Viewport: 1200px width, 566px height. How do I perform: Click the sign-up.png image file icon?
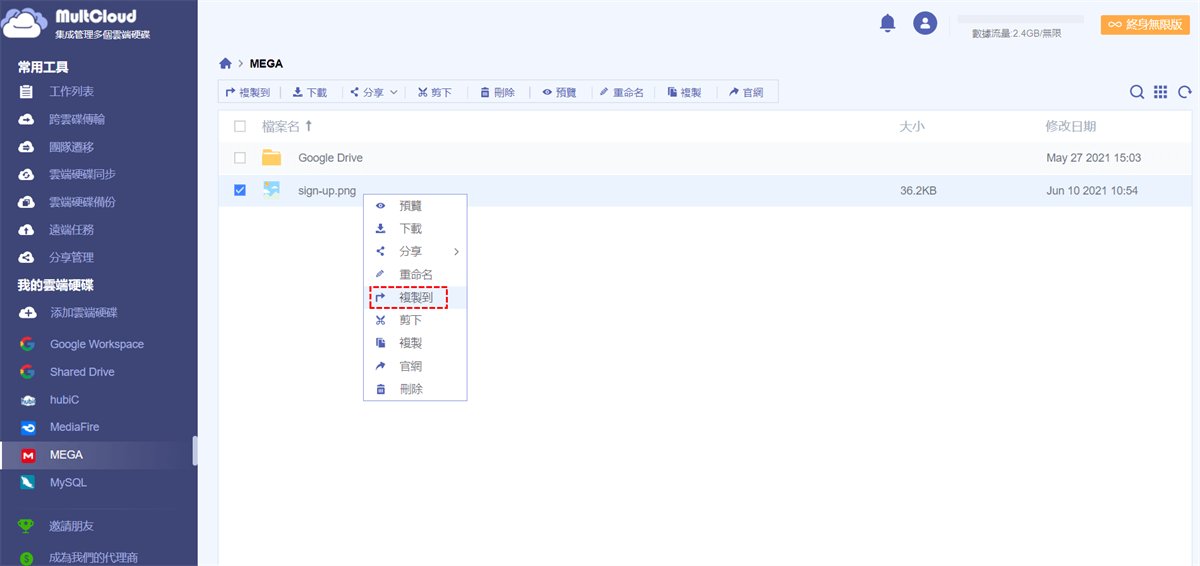(x=271, y=190)
